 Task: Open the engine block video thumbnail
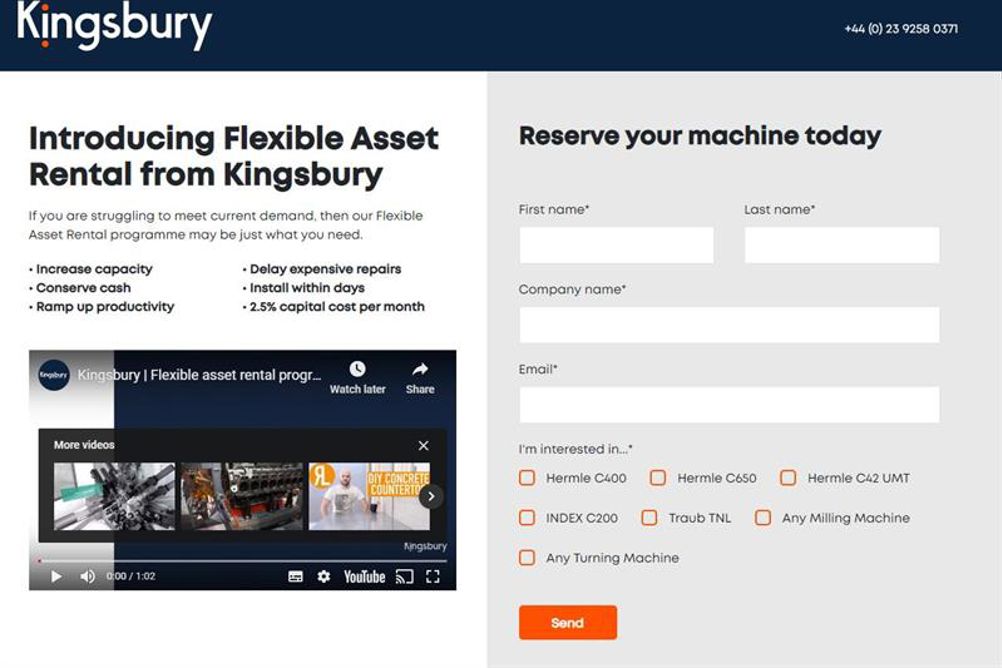coord(242,496)
